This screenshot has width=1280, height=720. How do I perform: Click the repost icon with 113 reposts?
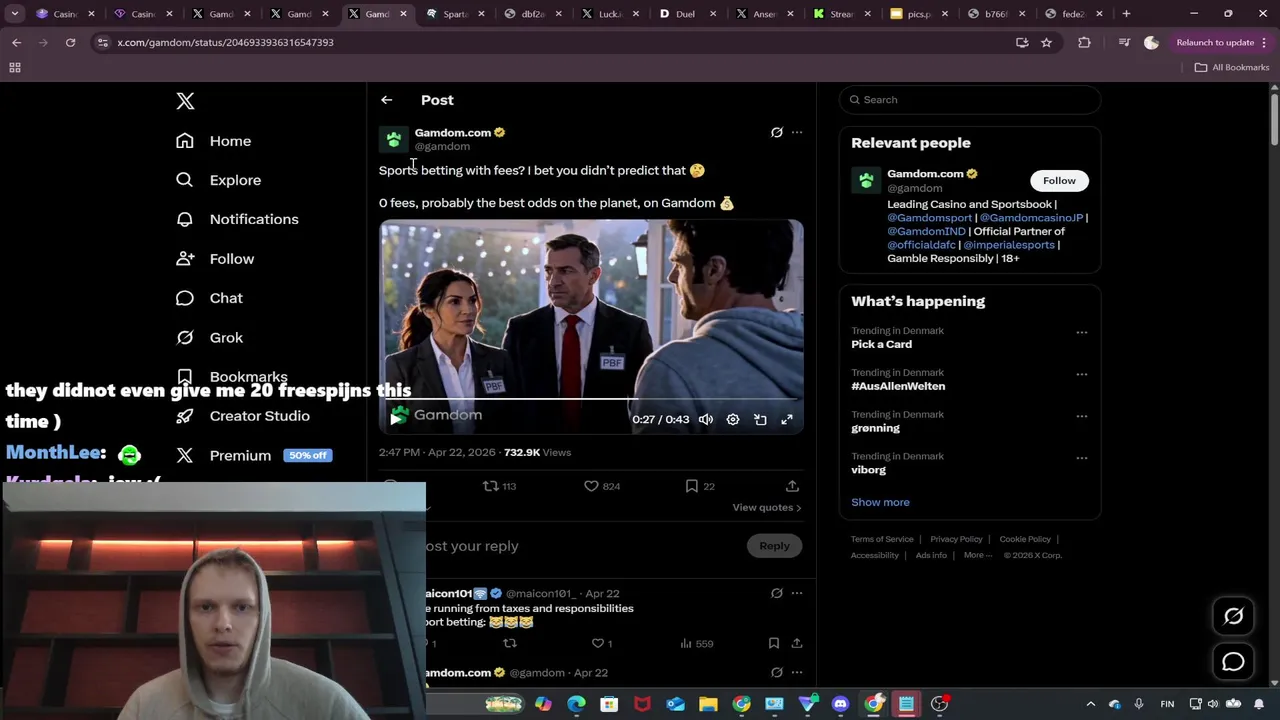coord(491,486)
